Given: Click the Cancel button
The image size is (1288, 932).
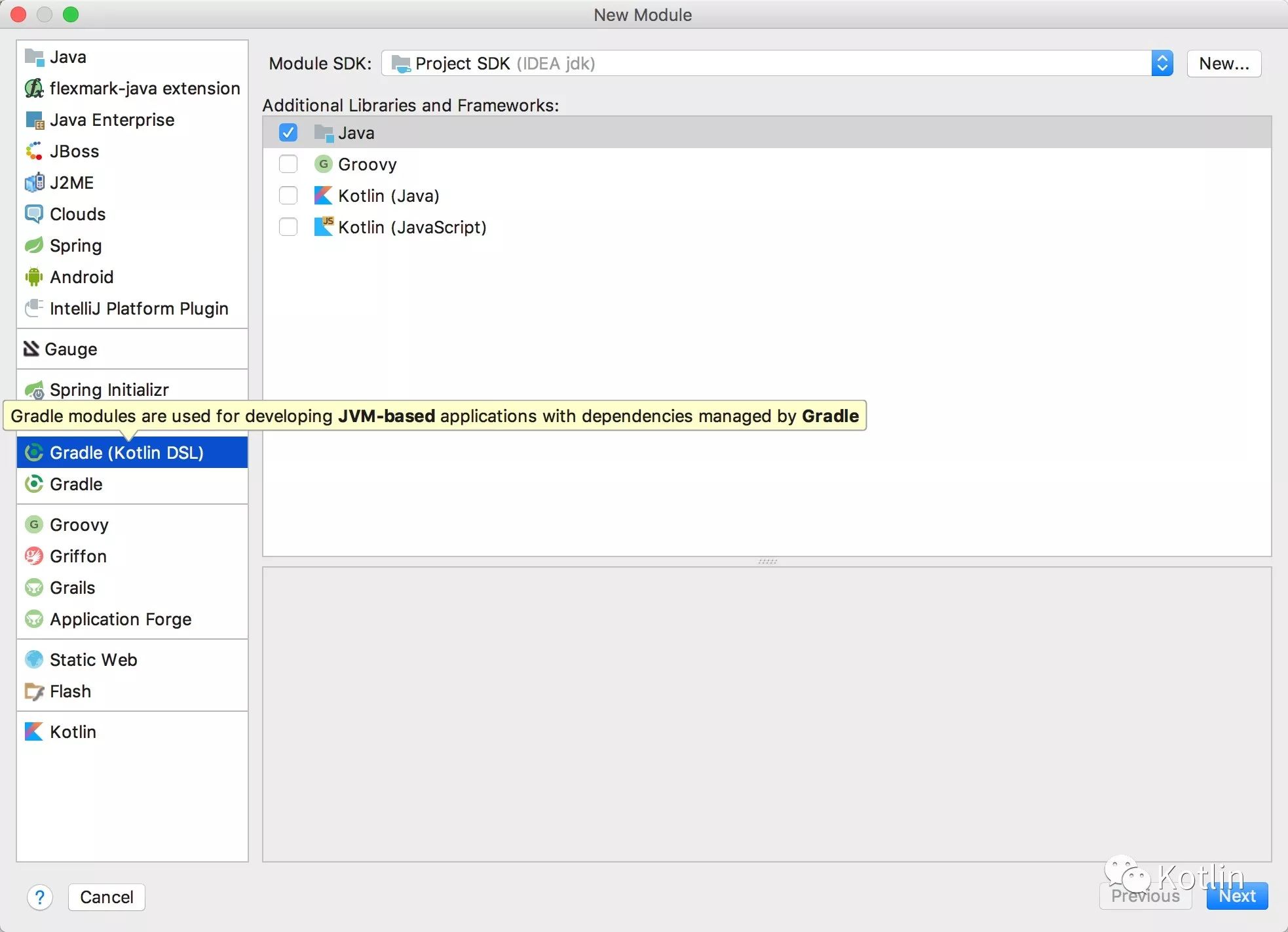Looking at the screenshot, I should (107, 897).
